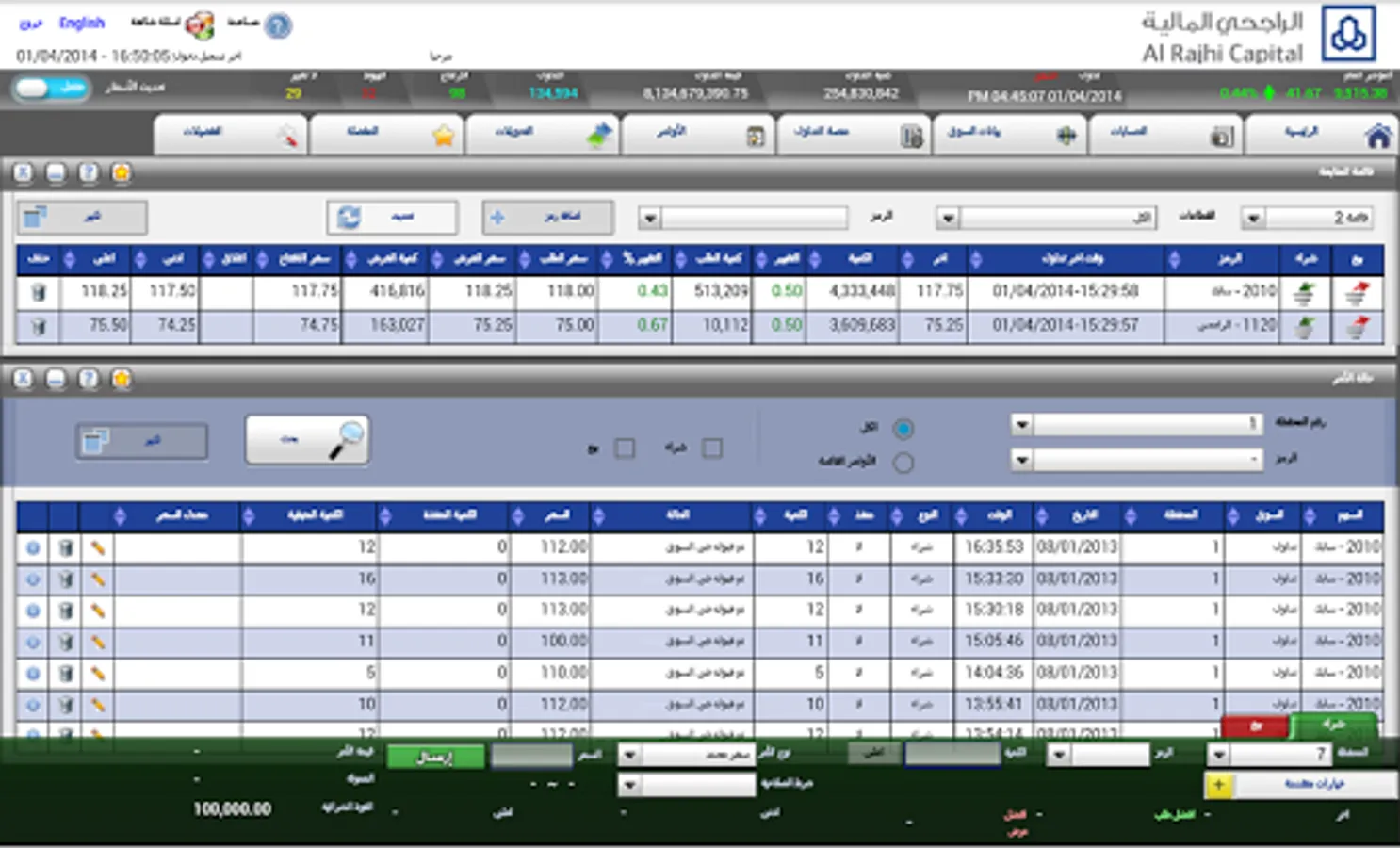The width and height of the screenshot is (1400, 848).
Task: Open portfolio number dropdown showing 1
Action: (x=1136, y=424)
